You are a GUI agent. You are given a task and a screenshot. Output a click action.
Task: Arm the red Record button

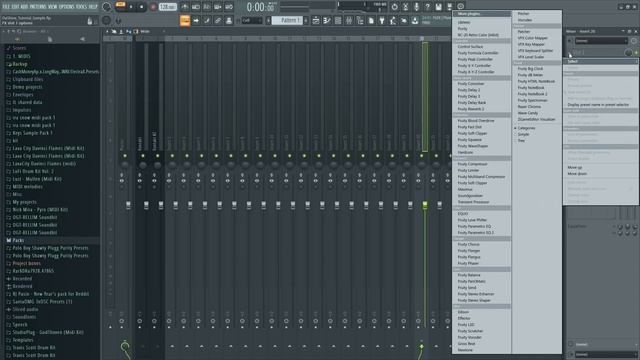pyautogui.click(x=153, y=7)
